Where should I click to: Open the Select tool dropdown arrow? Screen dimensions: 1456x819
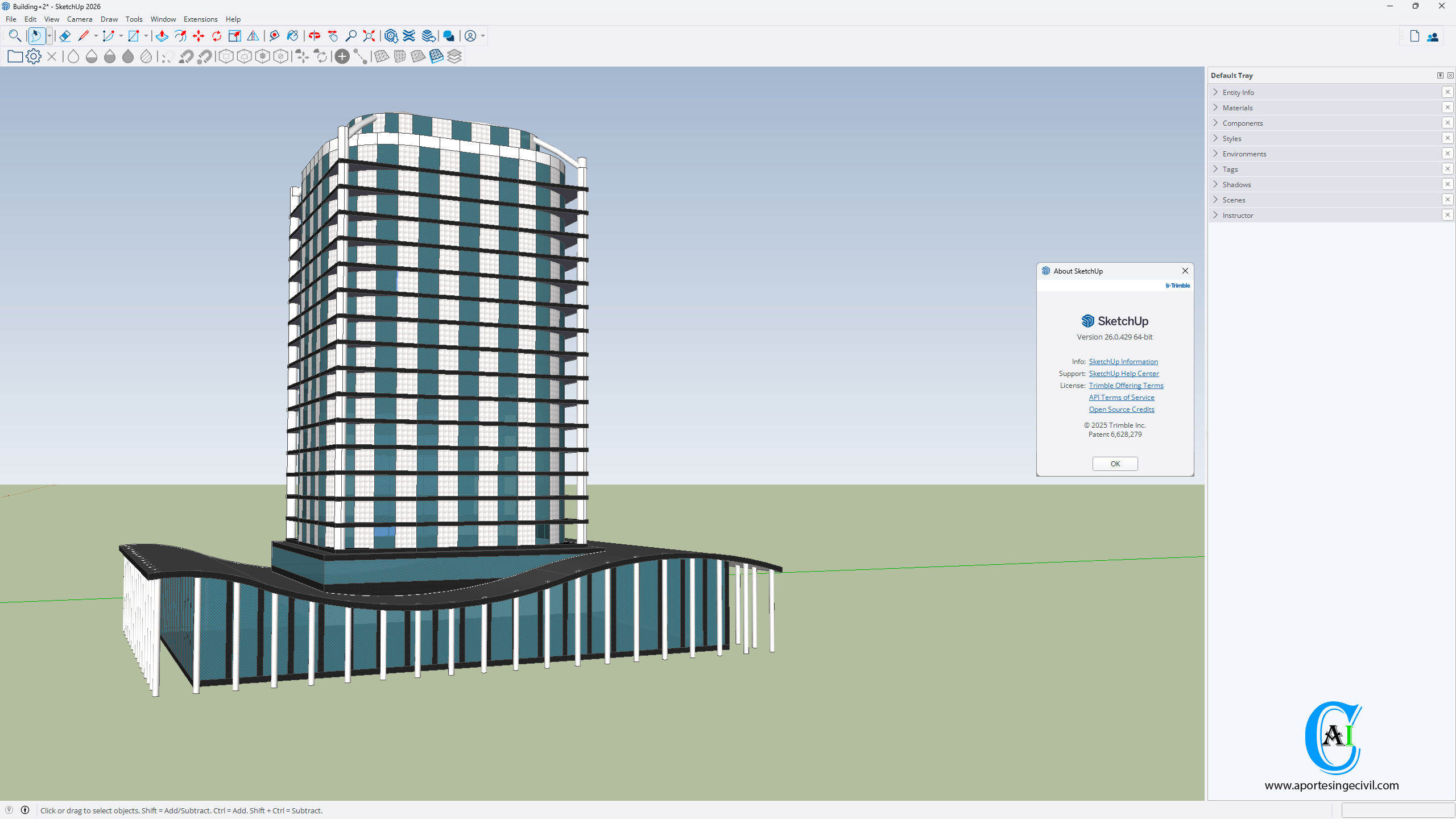pos(49,36)
